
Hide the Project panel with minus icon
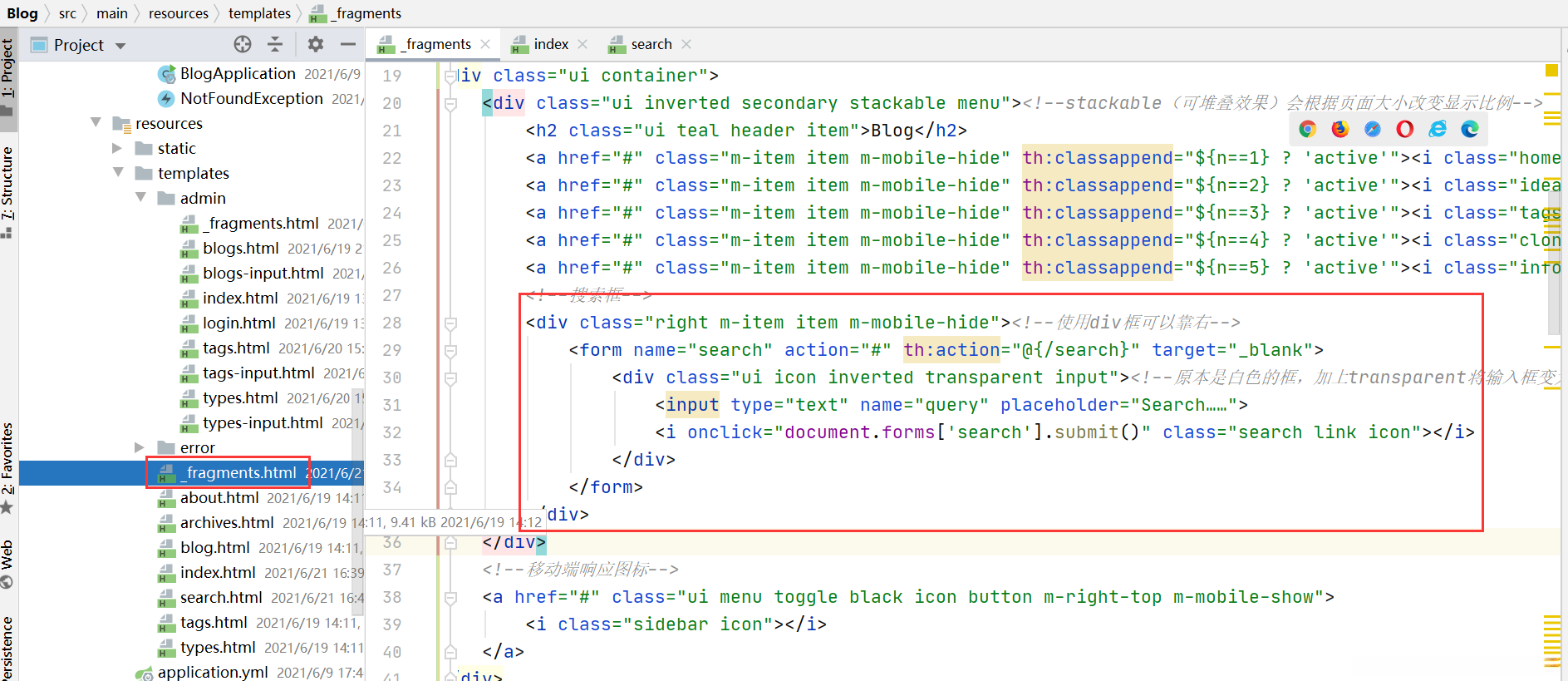348,44
